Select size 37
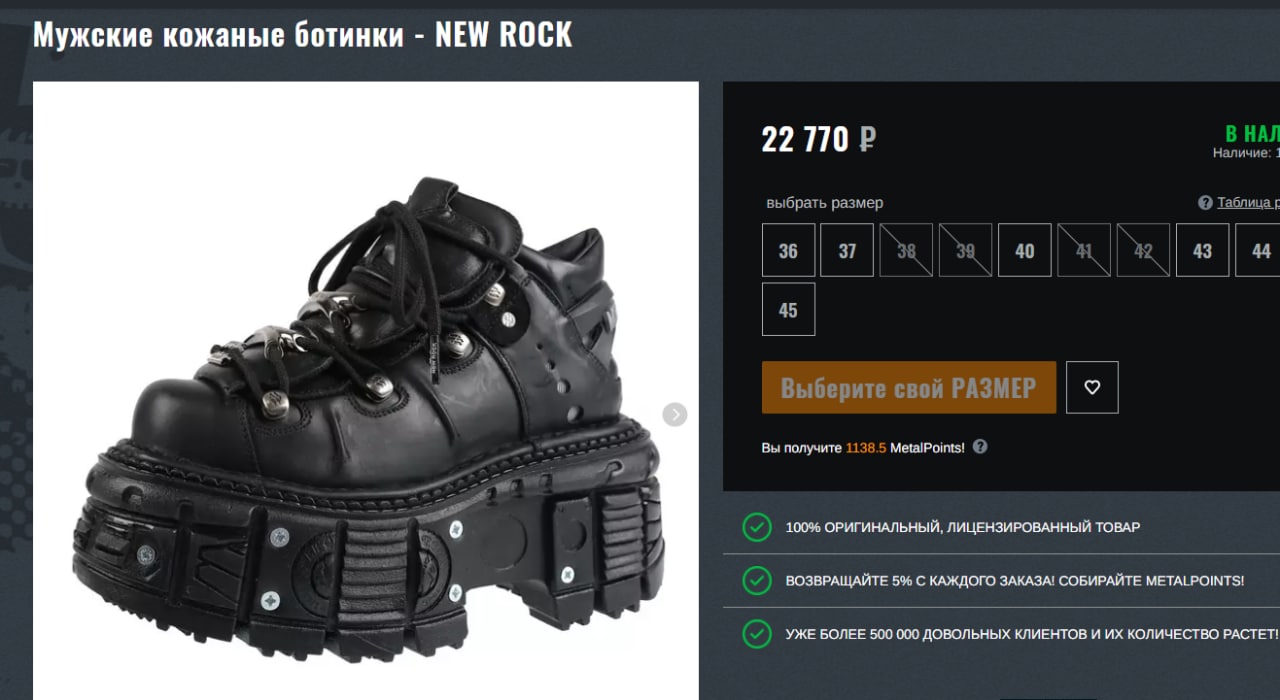The image size is (1280, 700). pos(847,250)
